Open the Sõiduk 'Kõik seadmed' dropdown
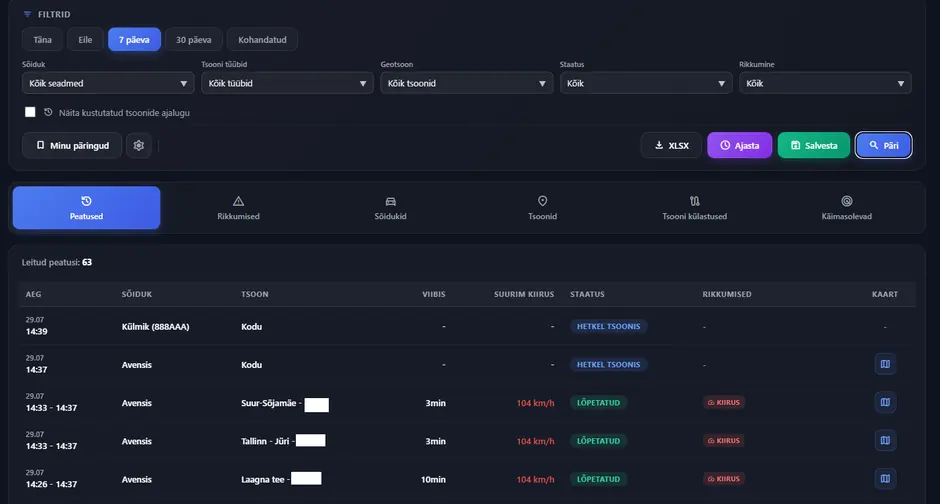The width and height of the screenshot is (940, 504). coord(108,83)
